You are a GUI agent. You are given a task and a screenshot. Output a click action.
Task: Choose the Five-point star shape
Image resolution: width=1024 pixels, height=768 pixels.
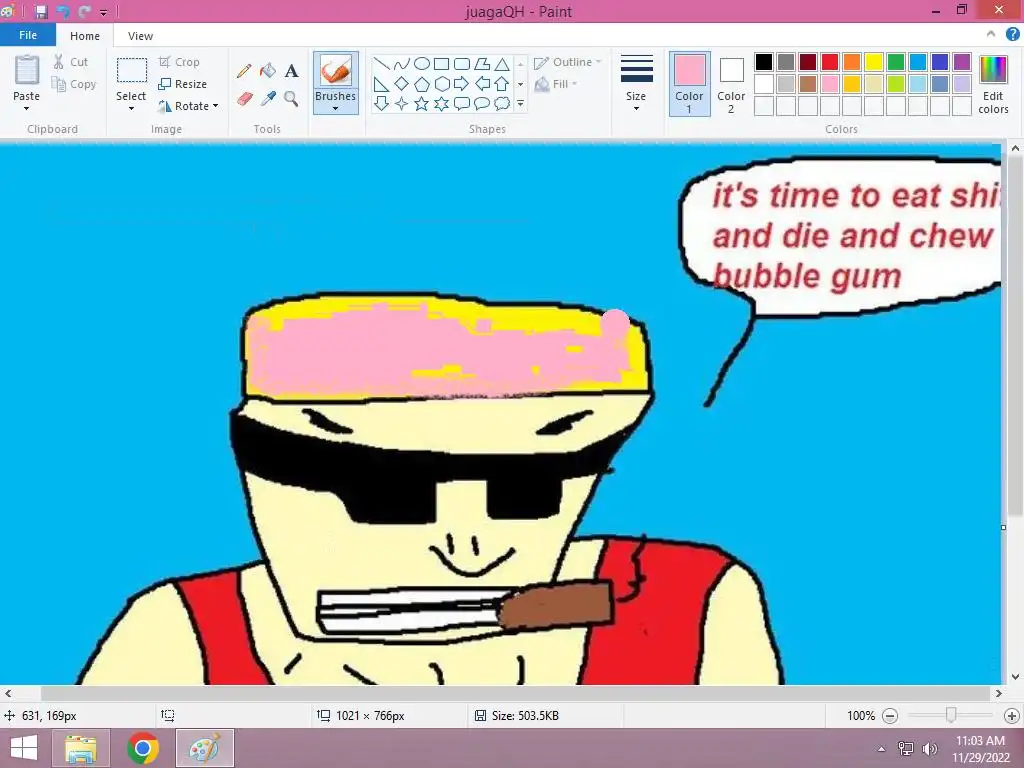point(422,103)
